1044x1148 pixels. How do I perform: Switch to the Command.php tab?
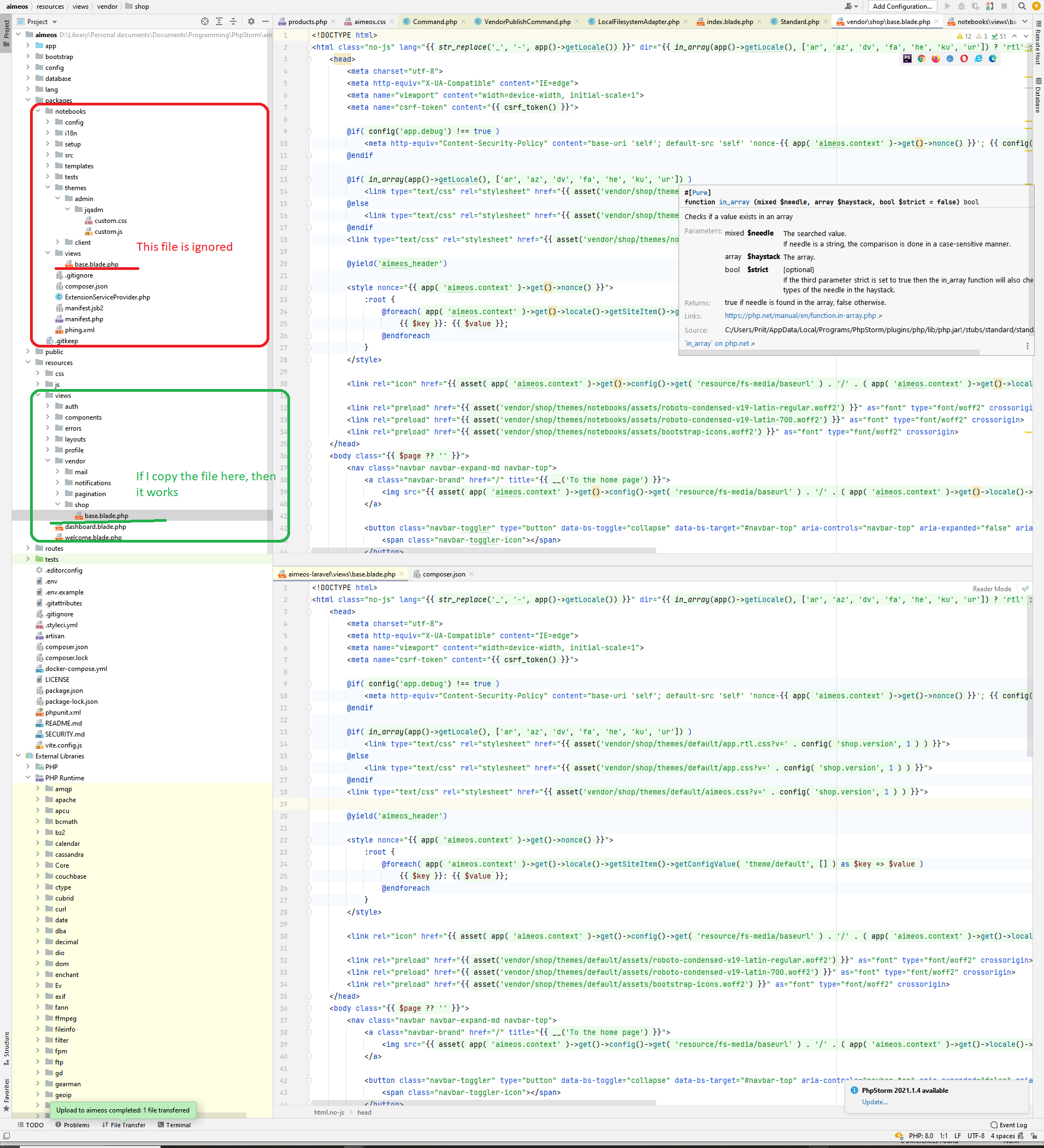434,22
